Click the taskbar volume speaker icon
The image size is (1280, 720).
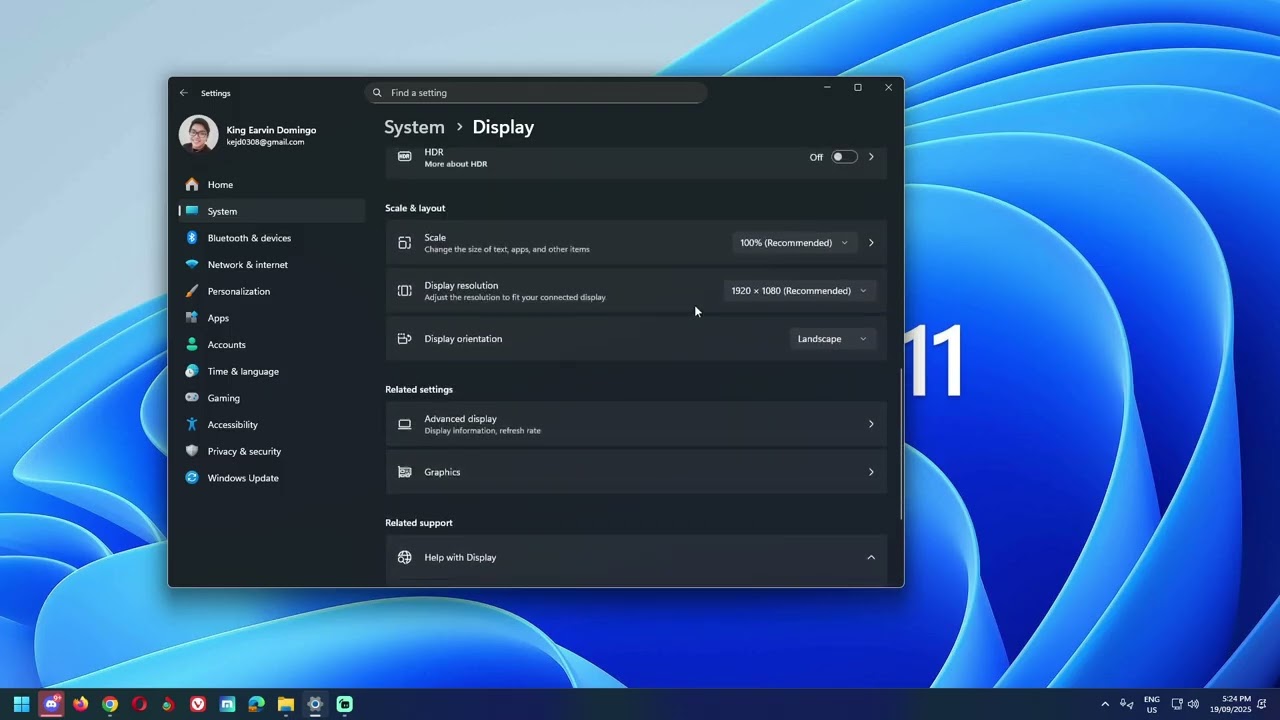1193,704
